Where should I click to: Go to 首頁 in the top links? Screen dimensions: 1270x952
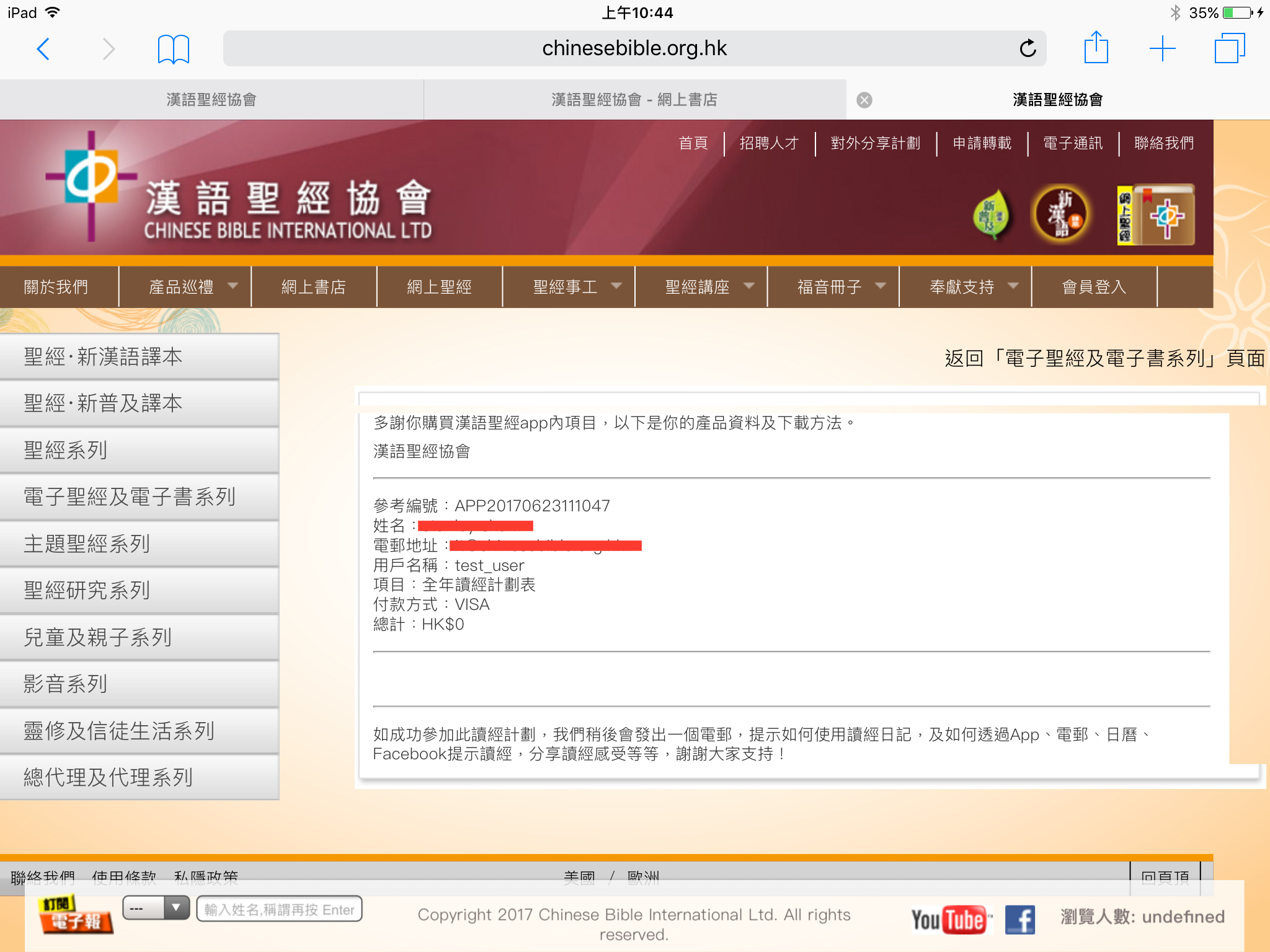(x=693, y=143)
